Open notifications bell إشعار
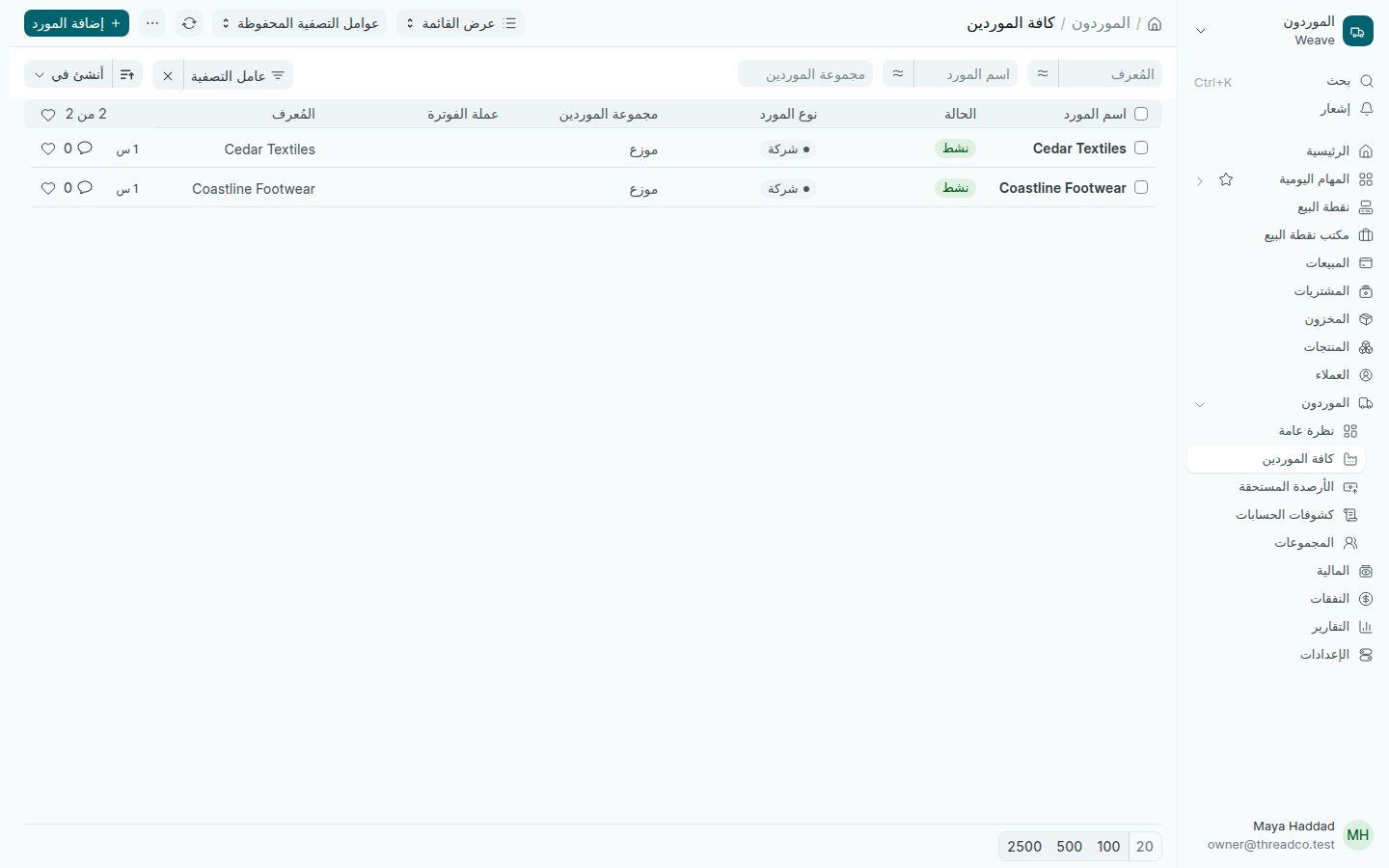 click(1366, 109)
